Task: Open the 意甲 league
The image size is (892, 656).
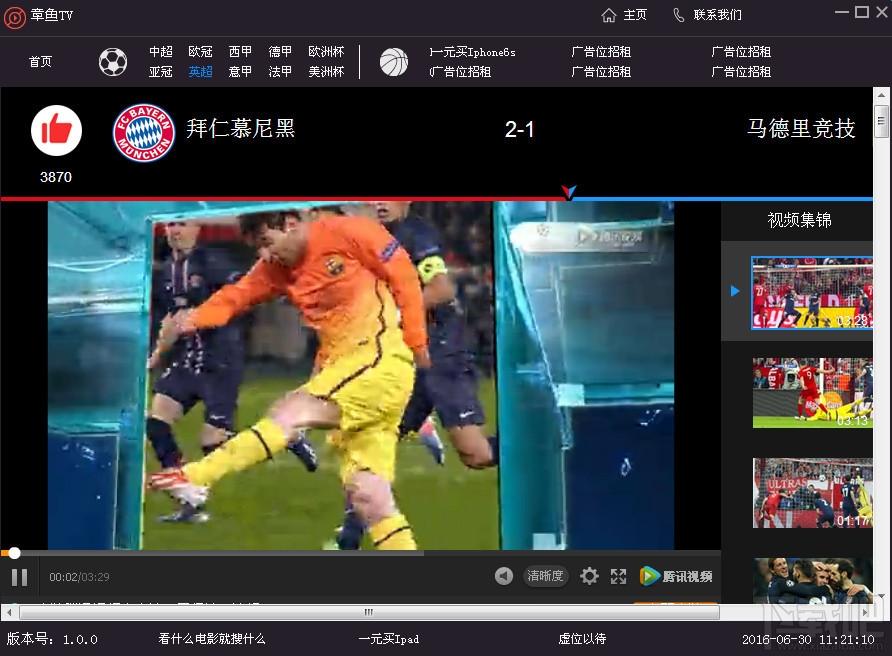Action: 240,72
